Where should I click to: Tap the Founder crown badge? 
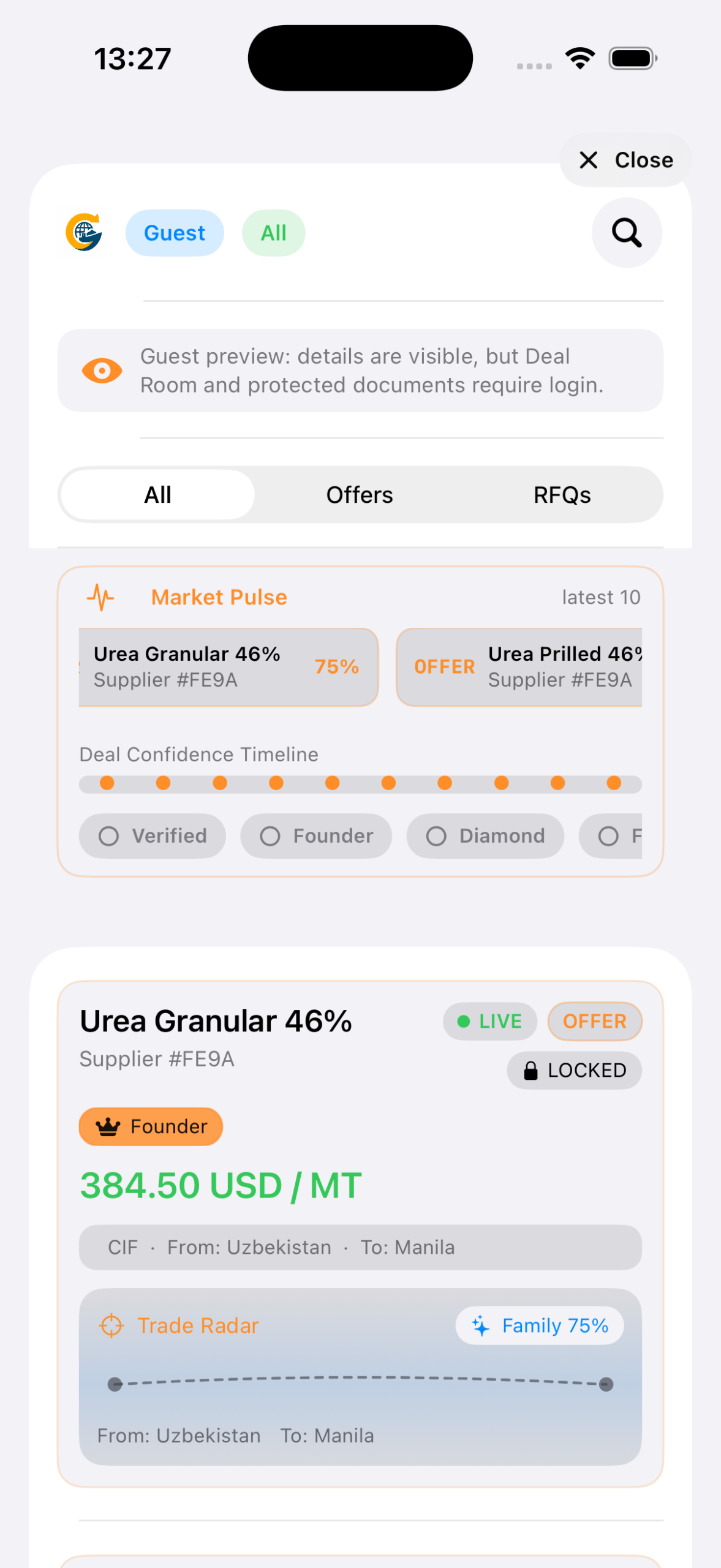pos(151,1126)
